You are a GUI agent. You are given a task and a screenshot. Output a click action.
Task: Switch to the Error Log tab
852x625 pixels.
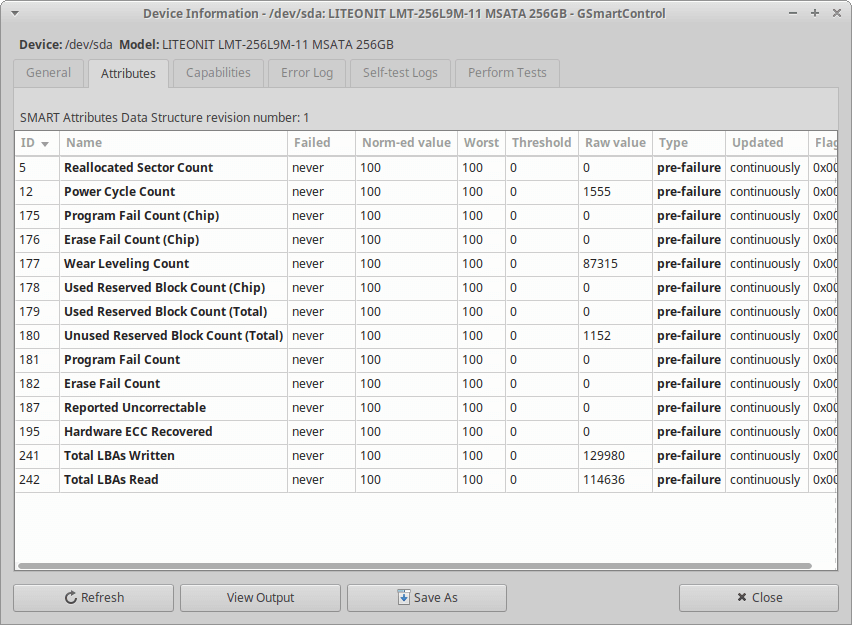(306, 73)
